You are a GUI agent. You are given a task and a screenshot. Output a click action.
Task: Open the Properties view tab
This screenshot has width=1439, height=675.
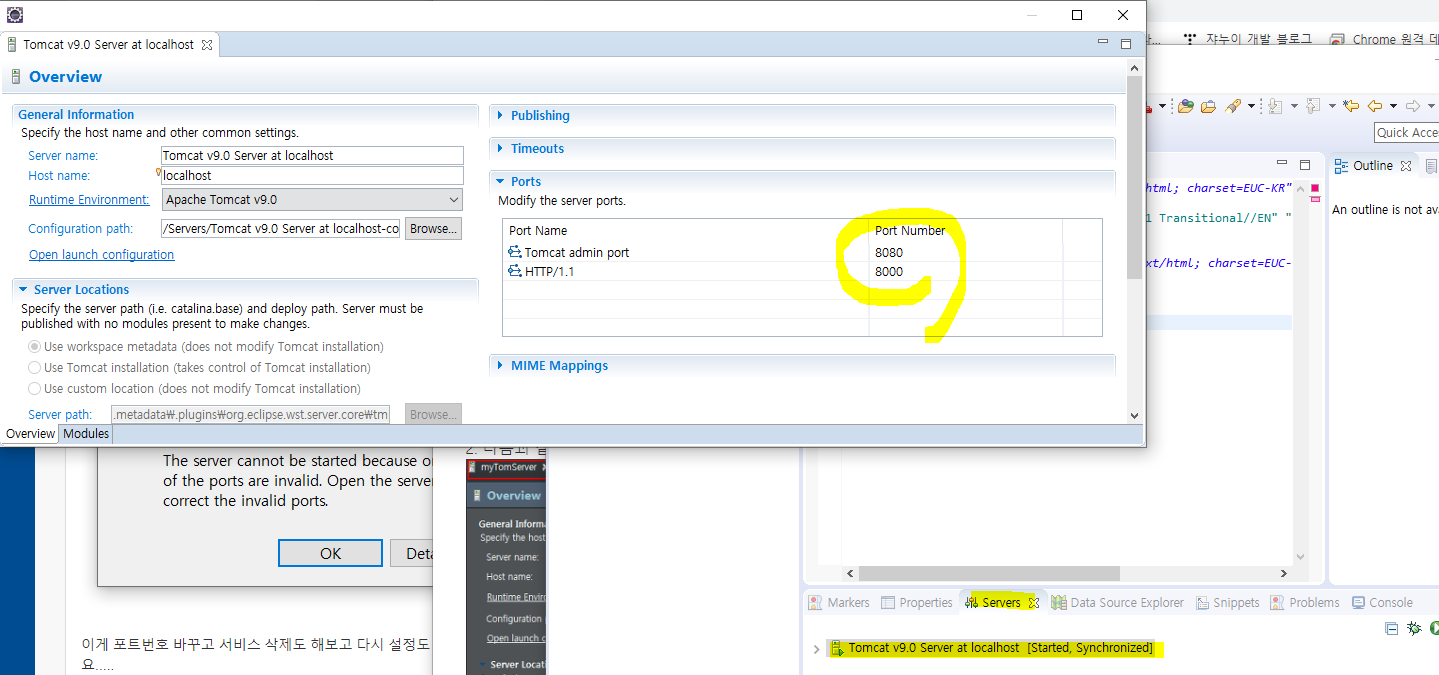coord(916,603)
